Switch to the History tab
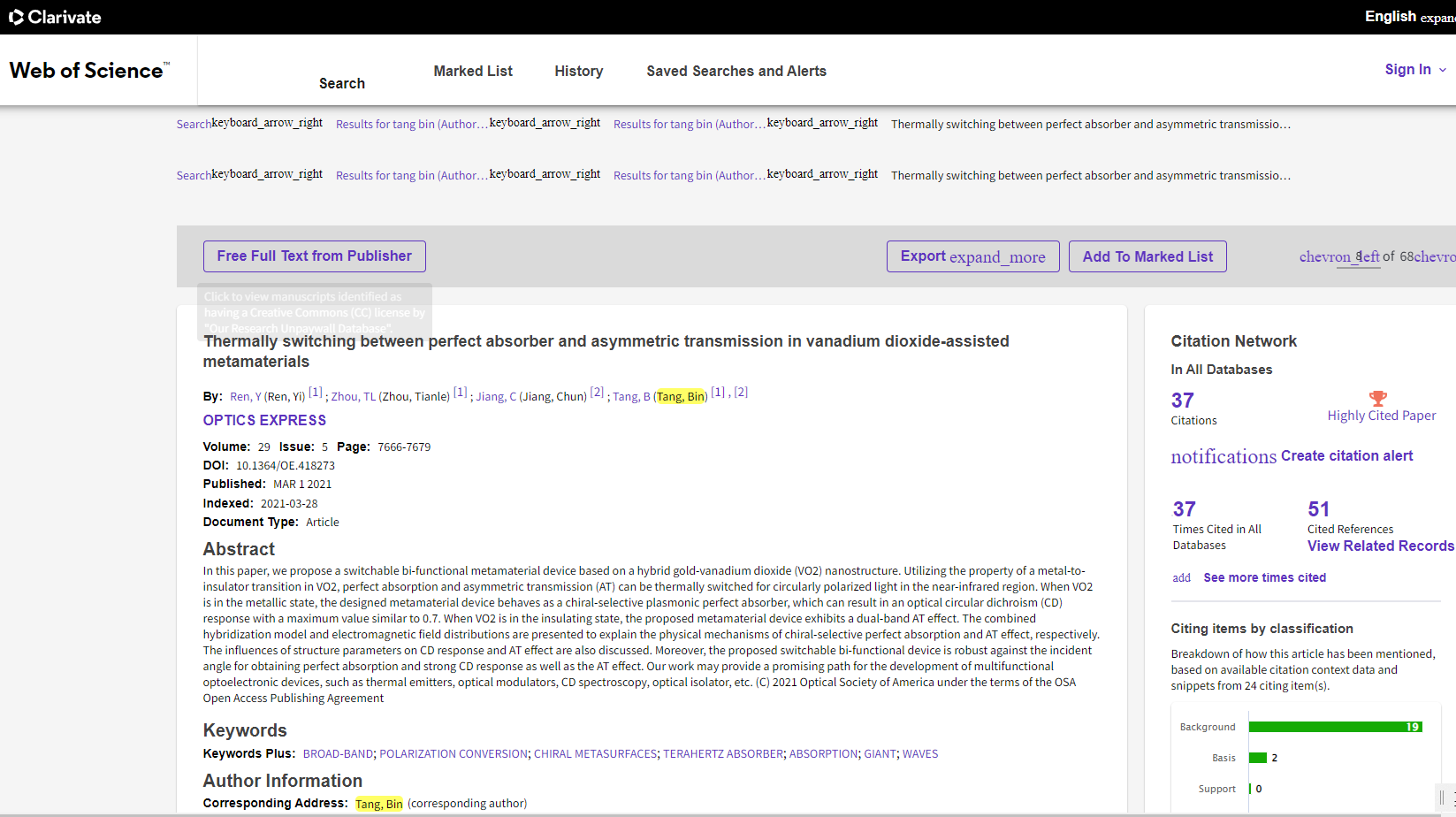 (x=579, y=71)
